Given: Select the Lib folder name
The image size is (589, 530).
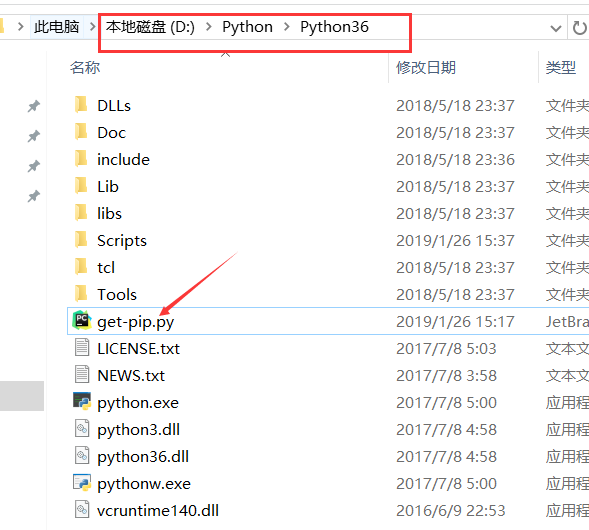Looking at the screenshot, I should coord(108,187).
